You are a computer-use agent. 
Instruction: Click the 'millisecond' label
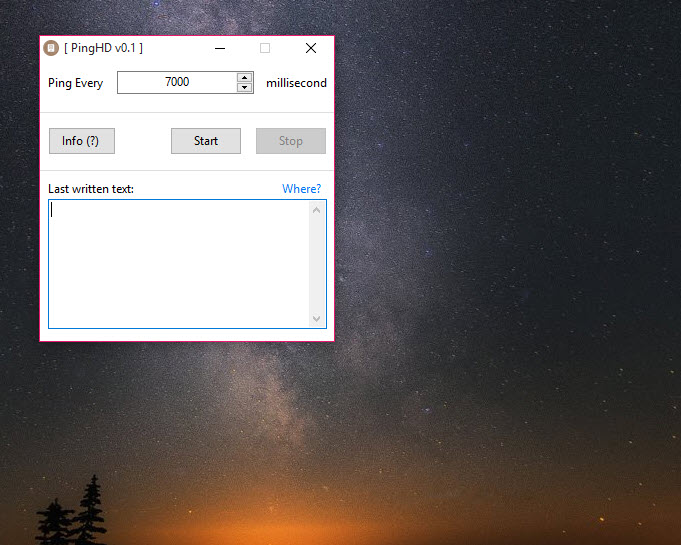[296, 83]
